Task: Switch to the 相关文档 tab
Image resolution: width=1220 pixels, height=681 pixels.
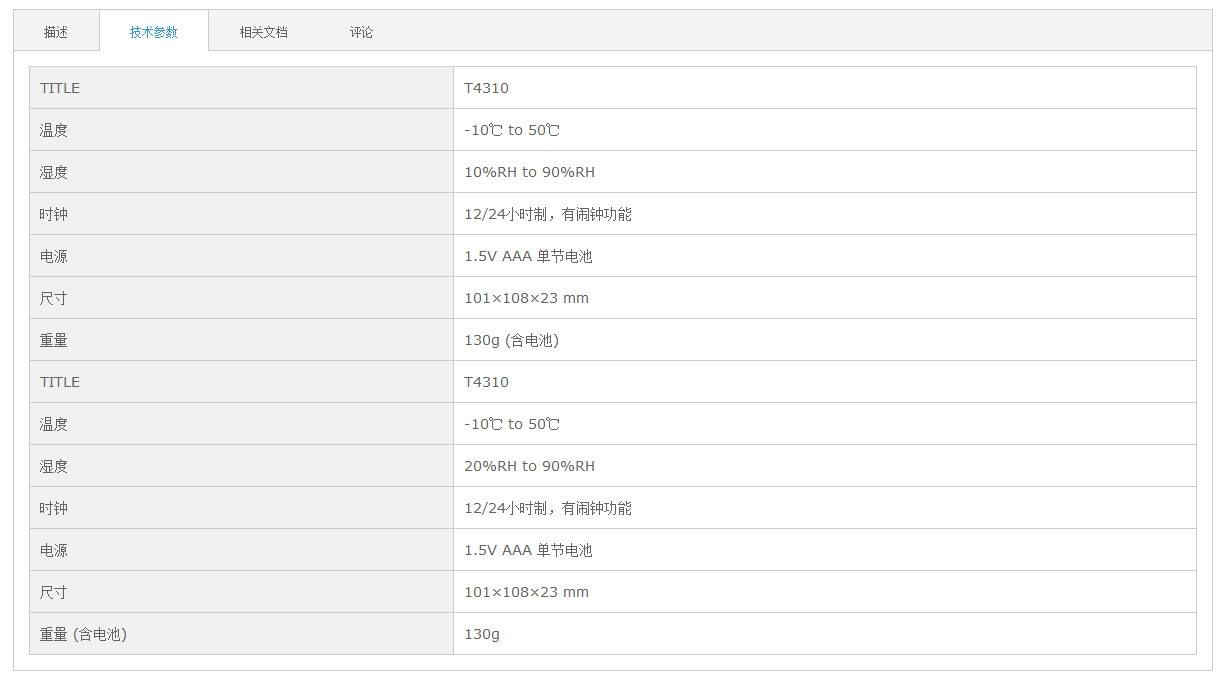Action: click(263, 32)
